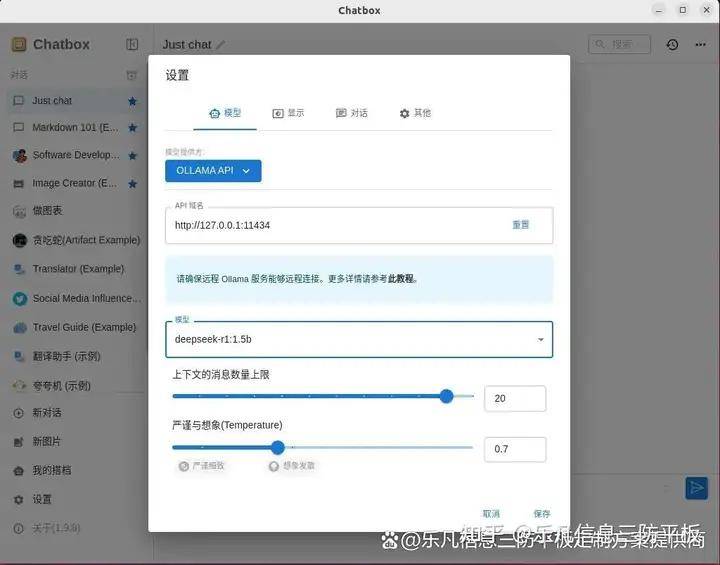Click the edit pencil beside Just chat title
This screenshot has width=720, height=565.
tap(221, 45)
